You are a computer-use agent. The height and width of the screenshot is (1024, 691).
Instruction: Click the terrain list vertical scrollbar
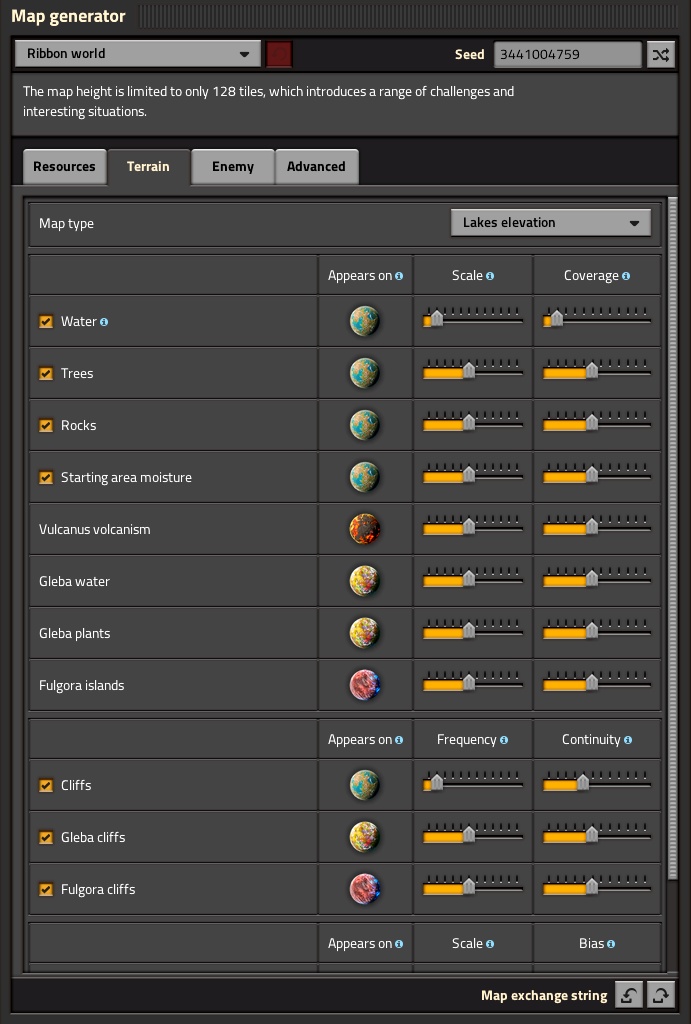click(673, 539)
